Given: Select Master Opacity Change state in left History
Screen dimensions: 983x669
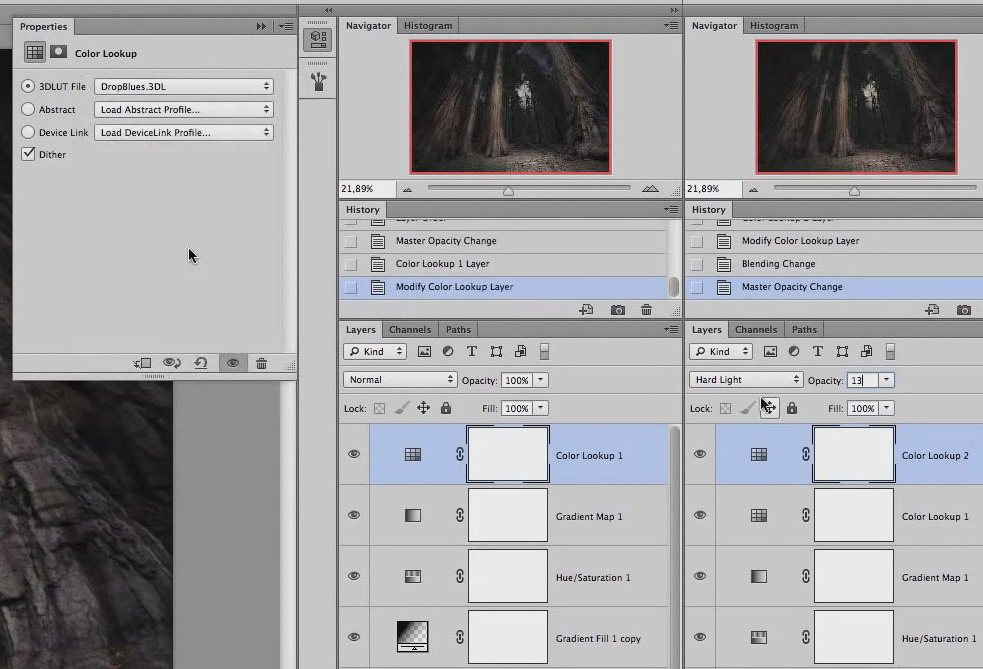Looking at the screenshot, I should click(x=446, y=241).
